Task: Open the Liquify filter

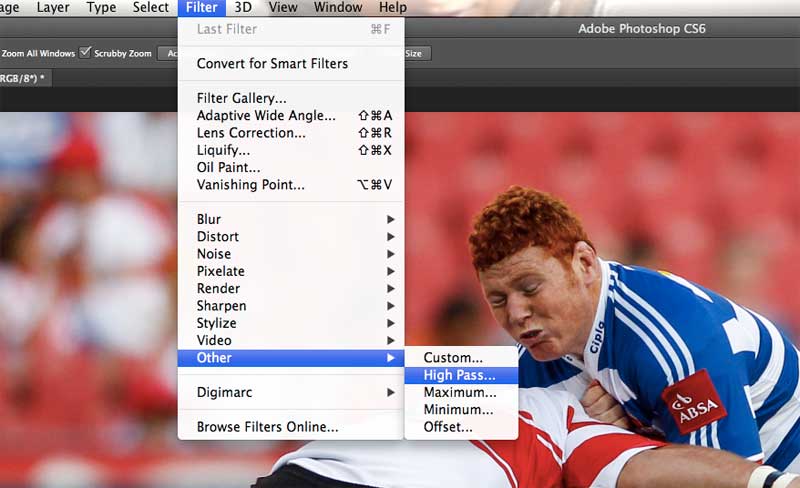Action: [291, 150]
